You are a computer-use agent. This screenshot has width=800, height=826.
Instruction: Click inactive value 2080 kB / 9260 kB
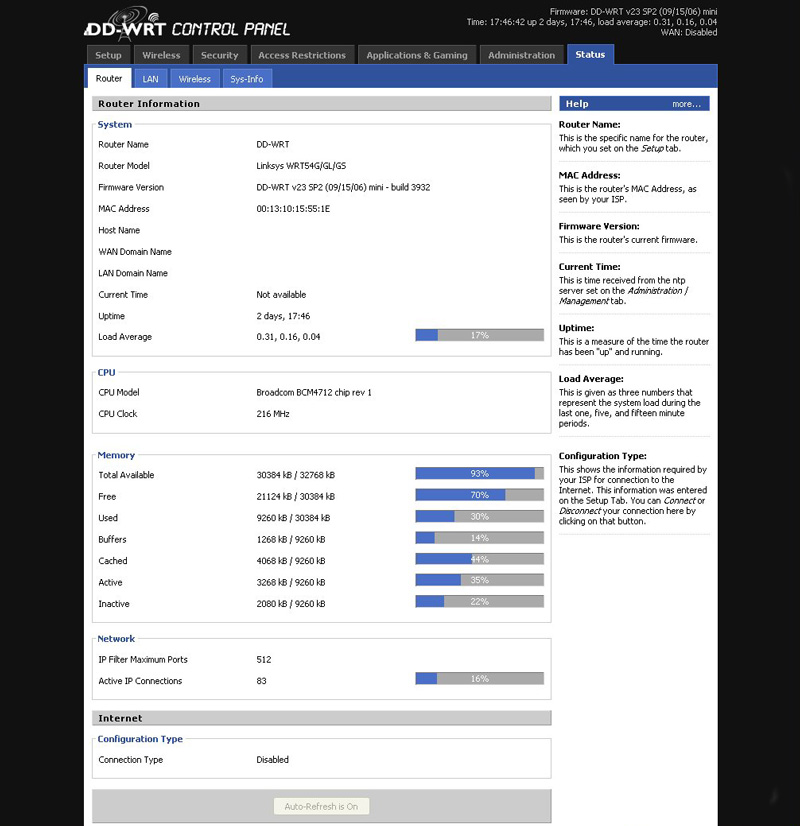tap(291, 604)
